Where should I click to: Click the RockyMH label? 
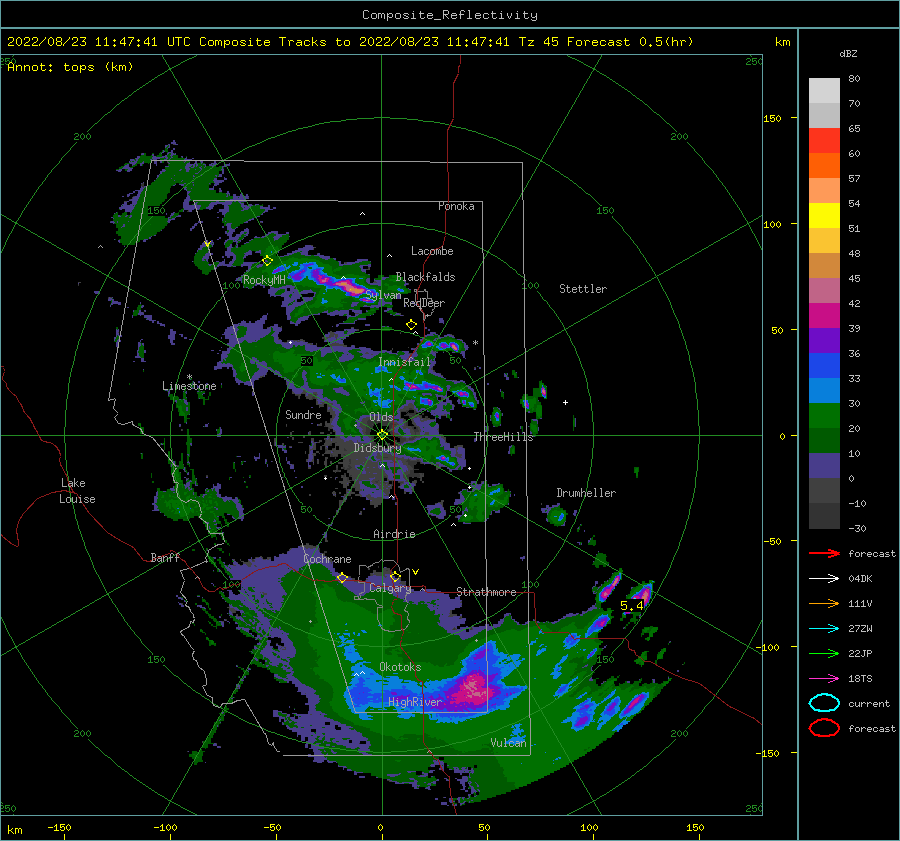(264, 280)
